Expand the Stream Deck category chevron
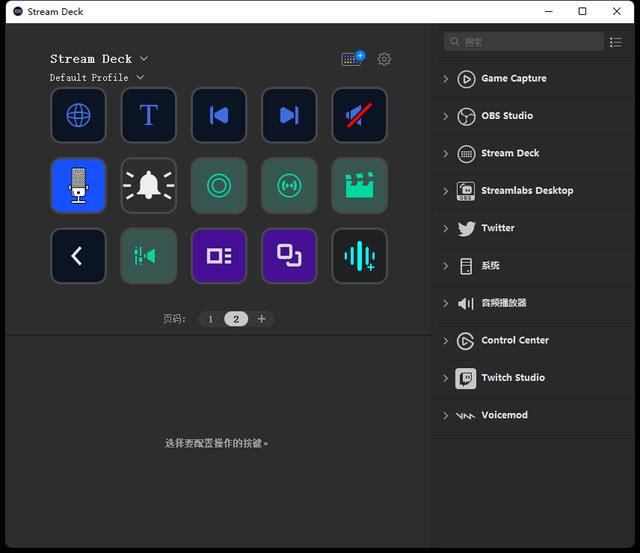The height and width of the screenshot is (553, 640). coord(446,154)
